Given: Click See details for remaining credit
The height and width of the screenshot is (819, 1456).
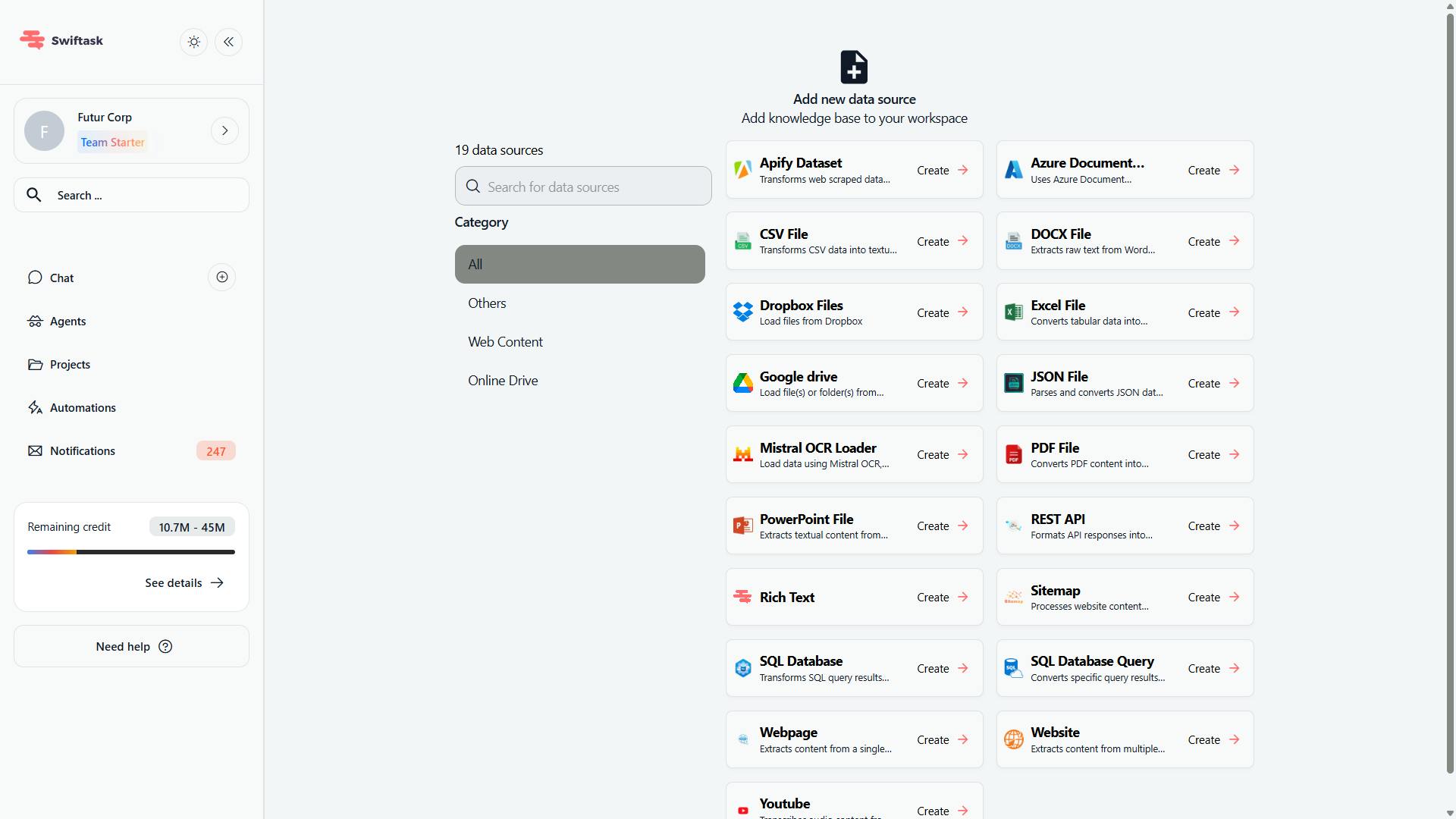Looking at the screenshot, I should 183,582.
